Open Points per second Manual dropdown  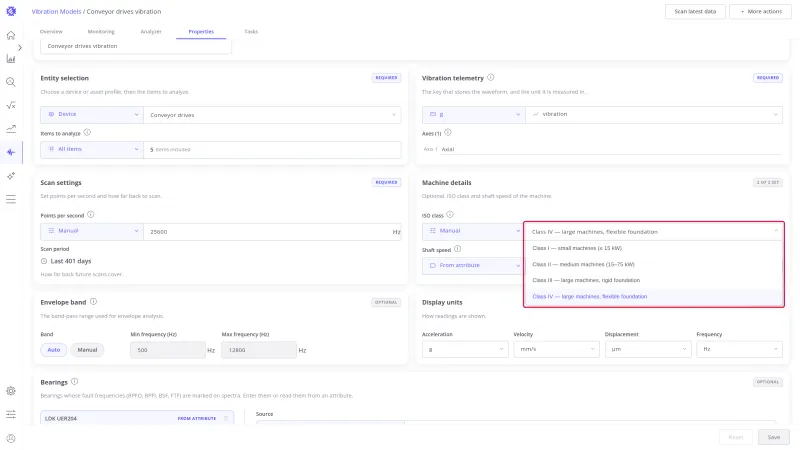[x=92, y=231]
